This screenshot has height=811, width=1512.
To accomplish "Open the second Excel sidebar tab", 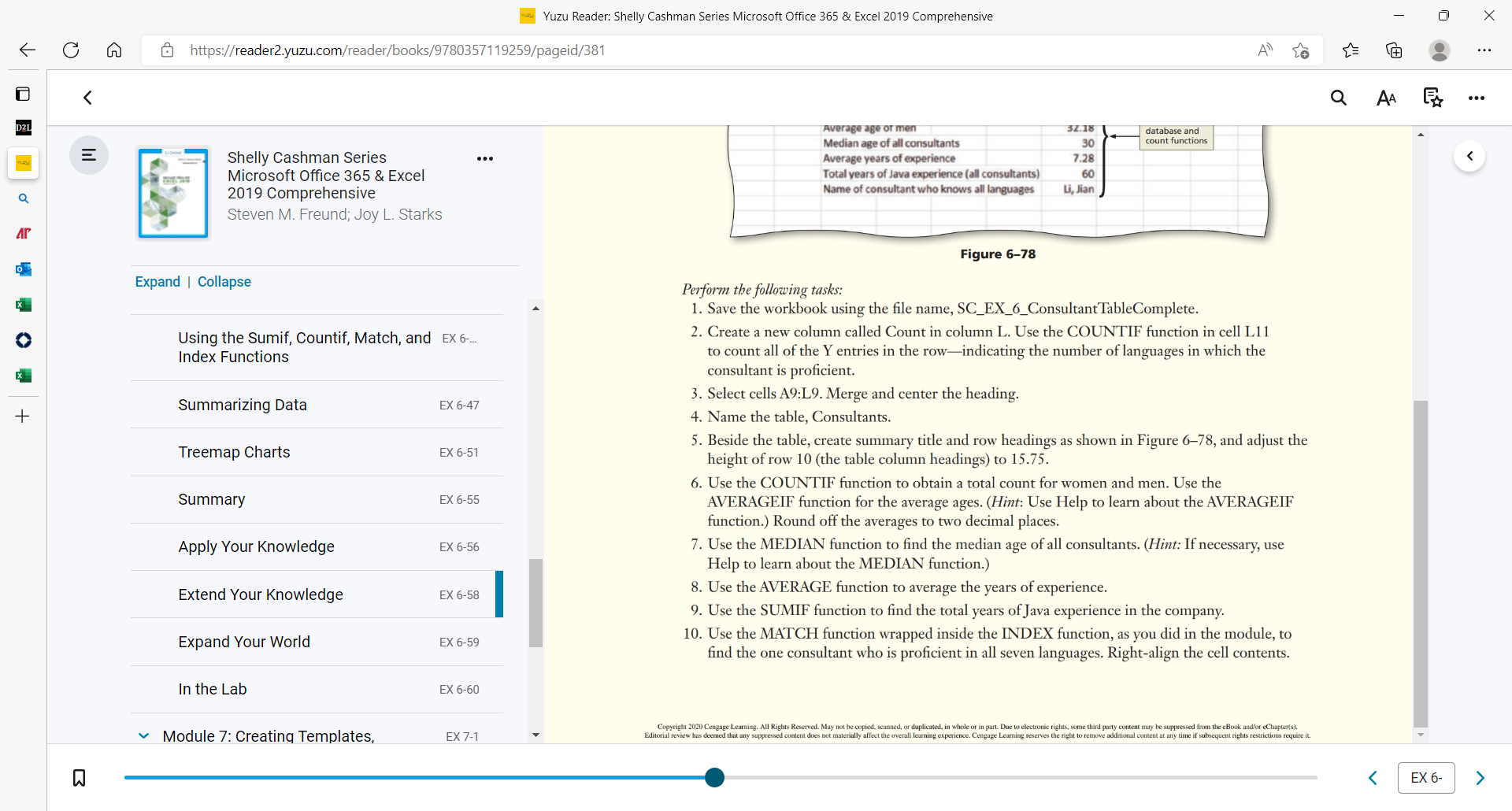I will [x=24, y=376].
